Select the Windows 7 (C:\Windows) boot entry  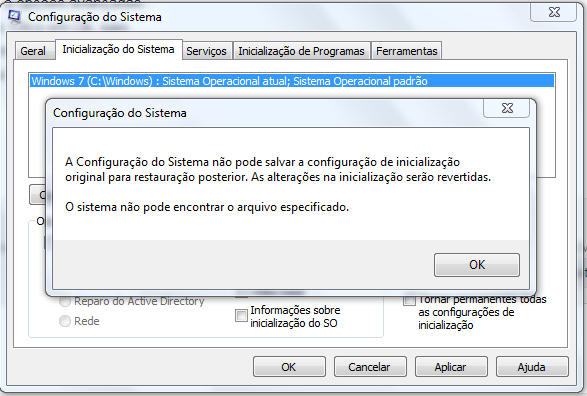pos(292,81)
